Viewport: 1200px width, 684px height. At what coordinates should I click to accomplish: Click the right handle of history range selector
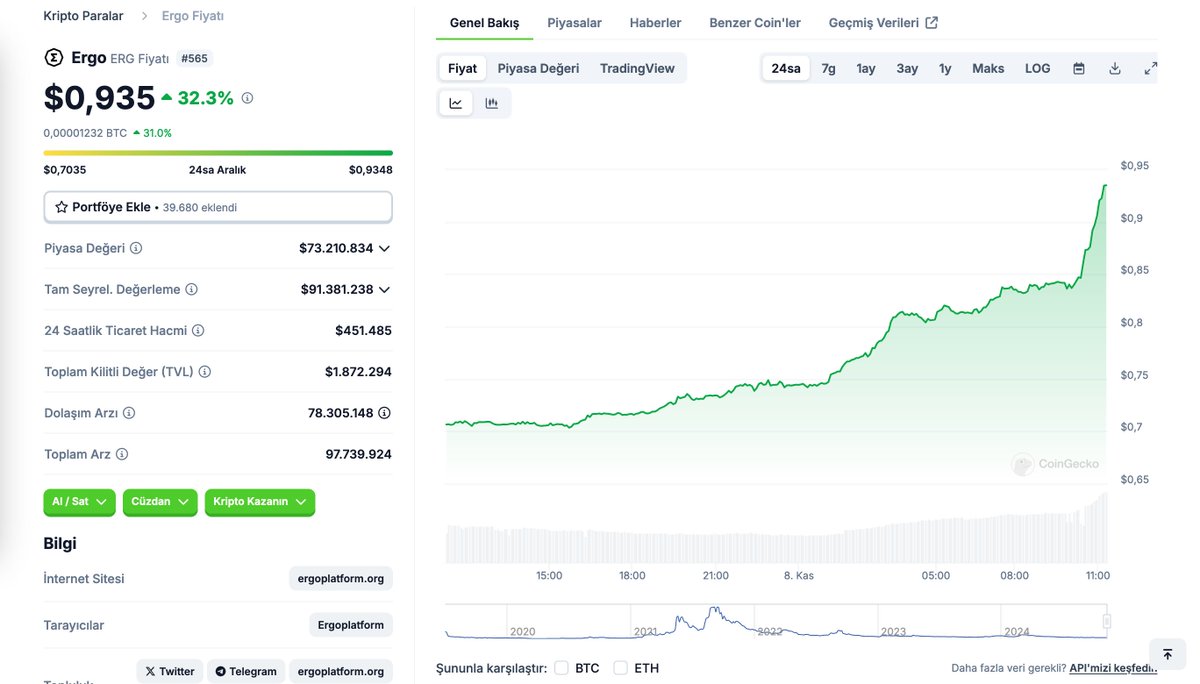tap(1107, 621)
